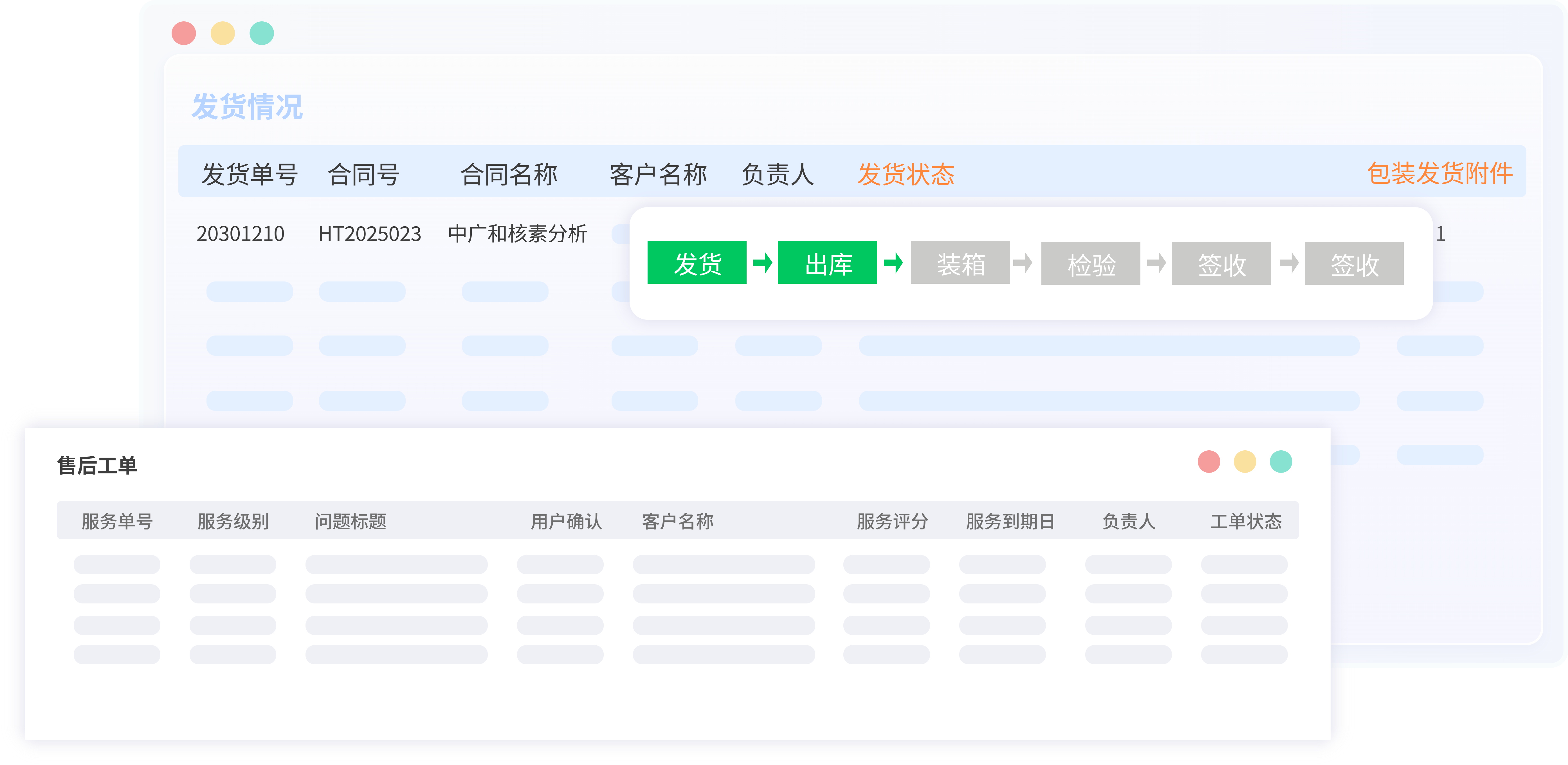Click the green dot in 发货情况 window

click(262, 33)
